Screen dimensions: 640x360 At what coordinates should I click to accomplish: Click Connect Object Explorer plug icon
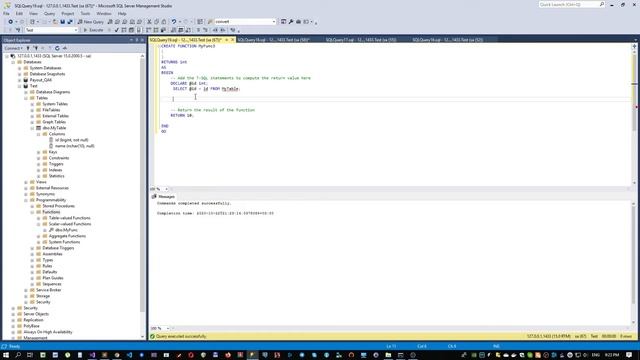click(x=28, y=48)
